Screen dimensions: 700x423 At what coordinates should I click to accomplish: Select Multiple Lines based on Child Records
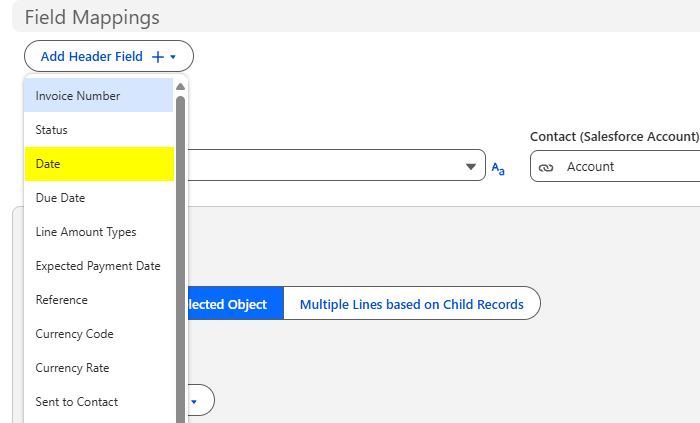412,304
